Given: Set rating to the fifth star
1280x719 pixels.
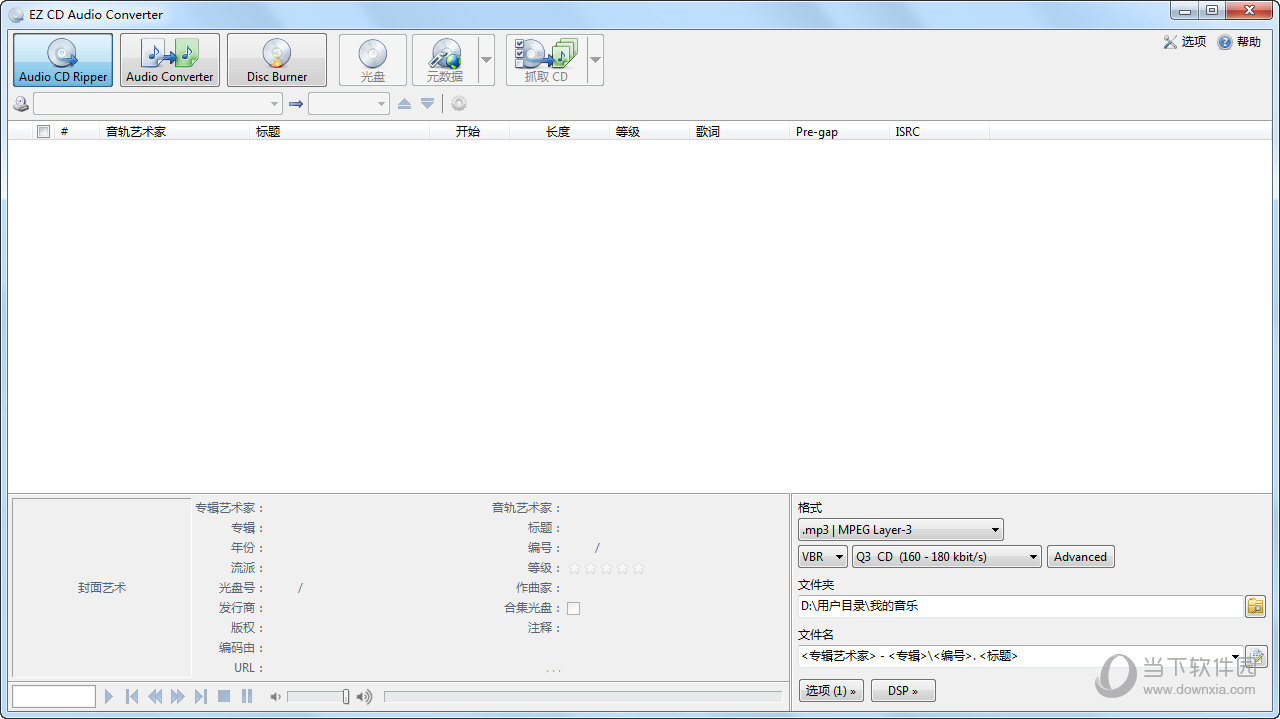Looking at the screenshot, I should coord(638,569).
